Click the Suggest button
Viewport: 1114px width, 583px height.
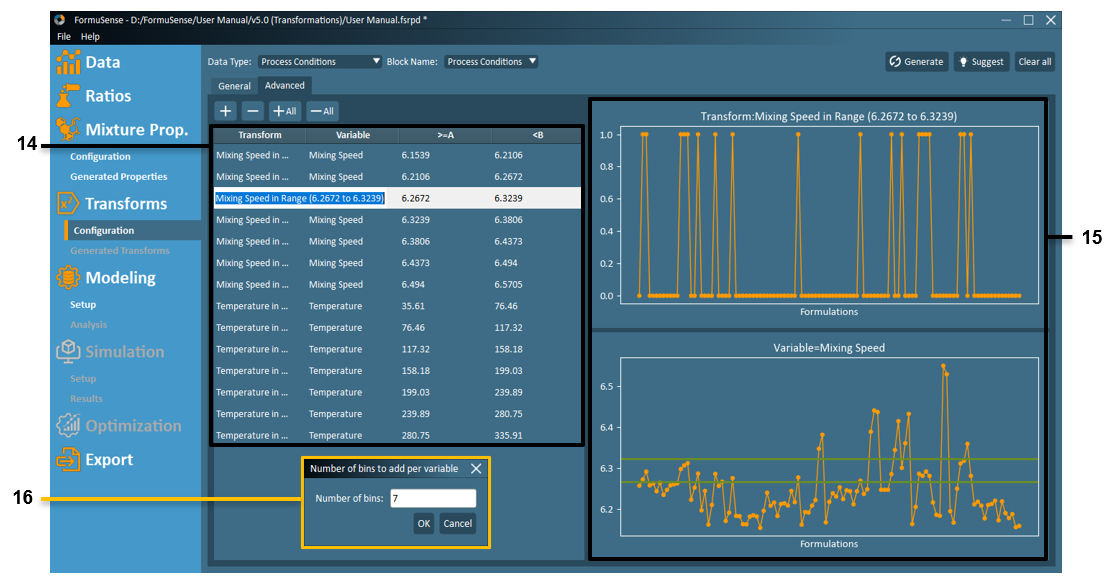pyautogui.click(x=980, y=61)
